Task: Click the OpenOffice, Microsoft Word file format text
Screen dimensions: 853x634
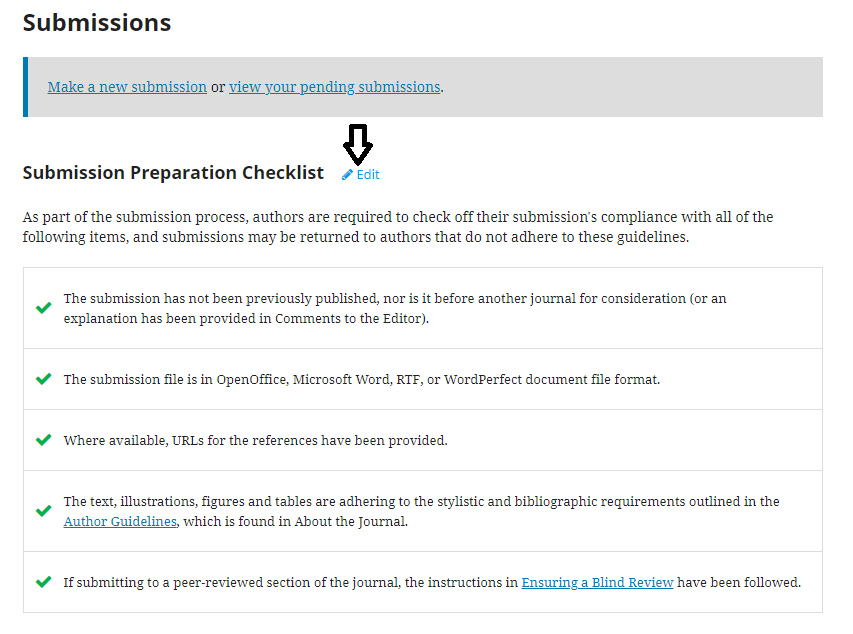Action: (x=362, y=379)
